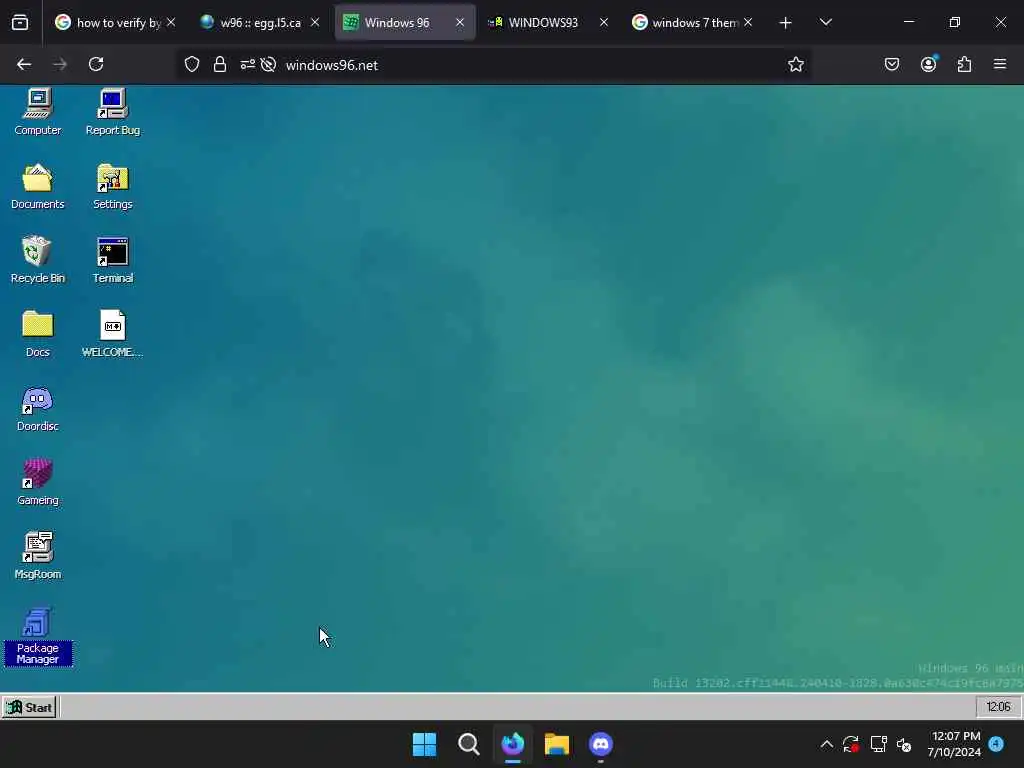Open the Package Manager icon
The height and width of the screenshot is (768, 1024).
tap(37, 637)
